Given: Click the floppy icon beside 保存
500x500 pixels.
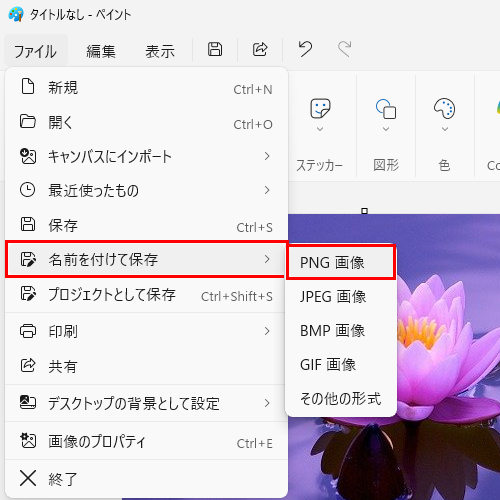Looking at the screenshot, I should click(28, 224).
